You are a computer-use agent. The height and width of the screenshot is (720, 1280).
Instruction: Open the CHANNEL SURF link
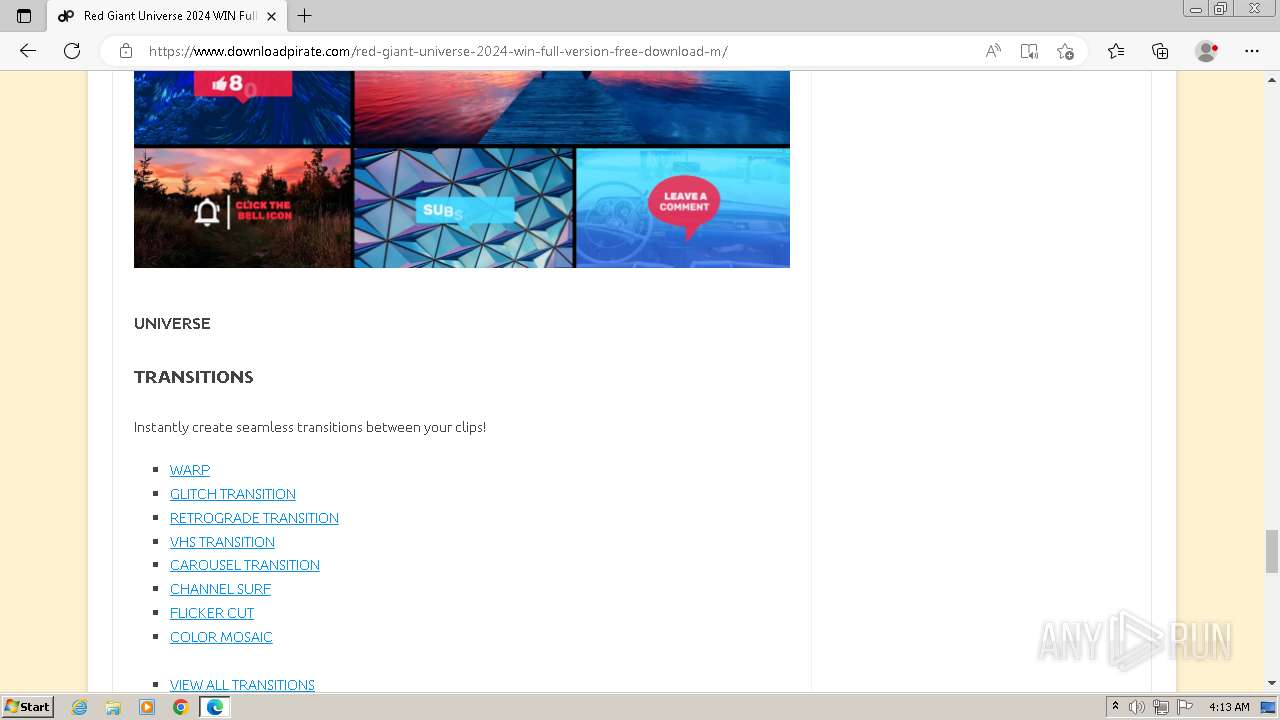(220, 589)
